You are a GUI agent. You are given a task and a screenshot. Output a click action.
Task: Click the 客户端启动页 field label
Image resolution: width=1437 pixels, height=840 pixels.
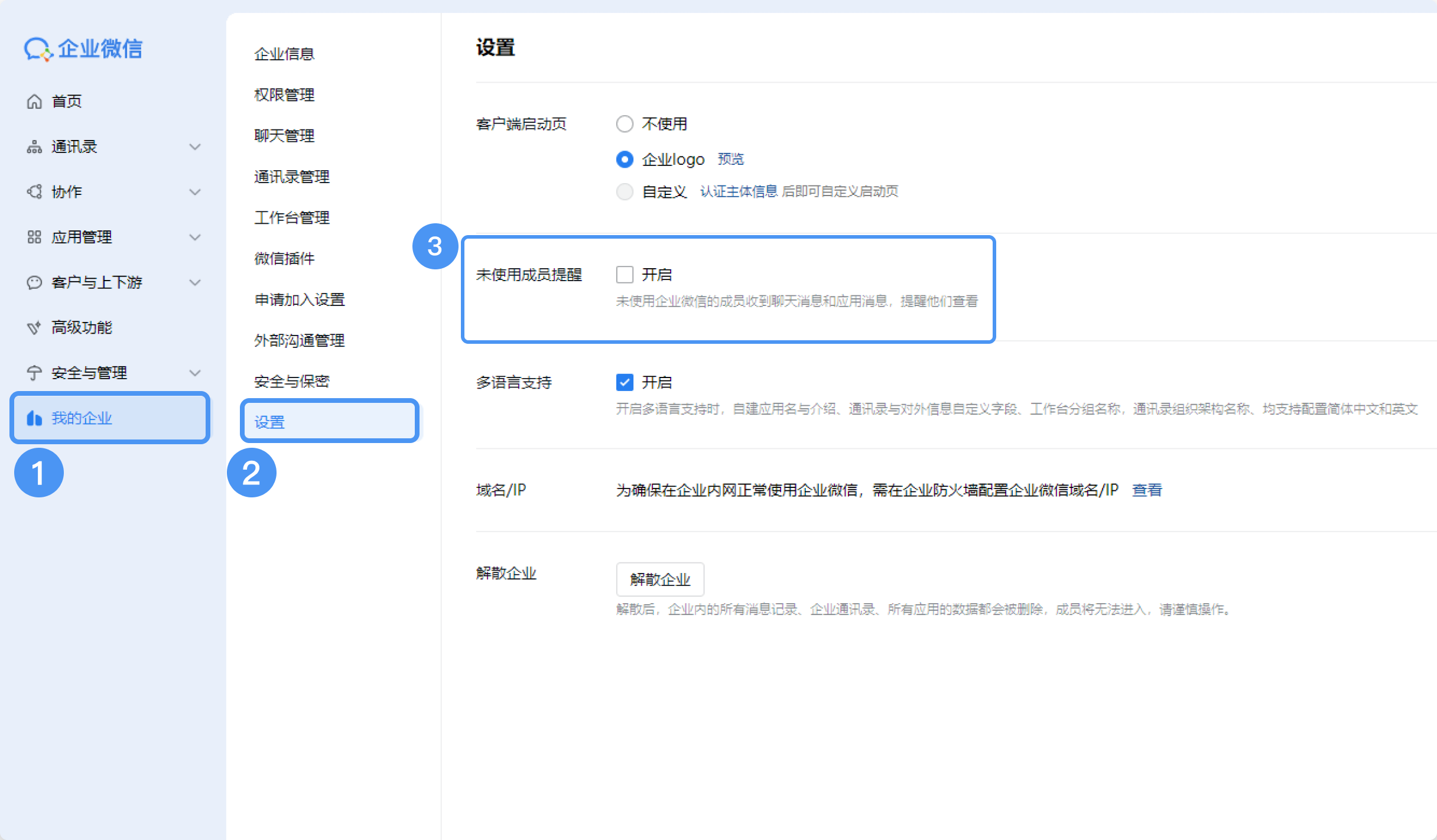pos(521,124)
